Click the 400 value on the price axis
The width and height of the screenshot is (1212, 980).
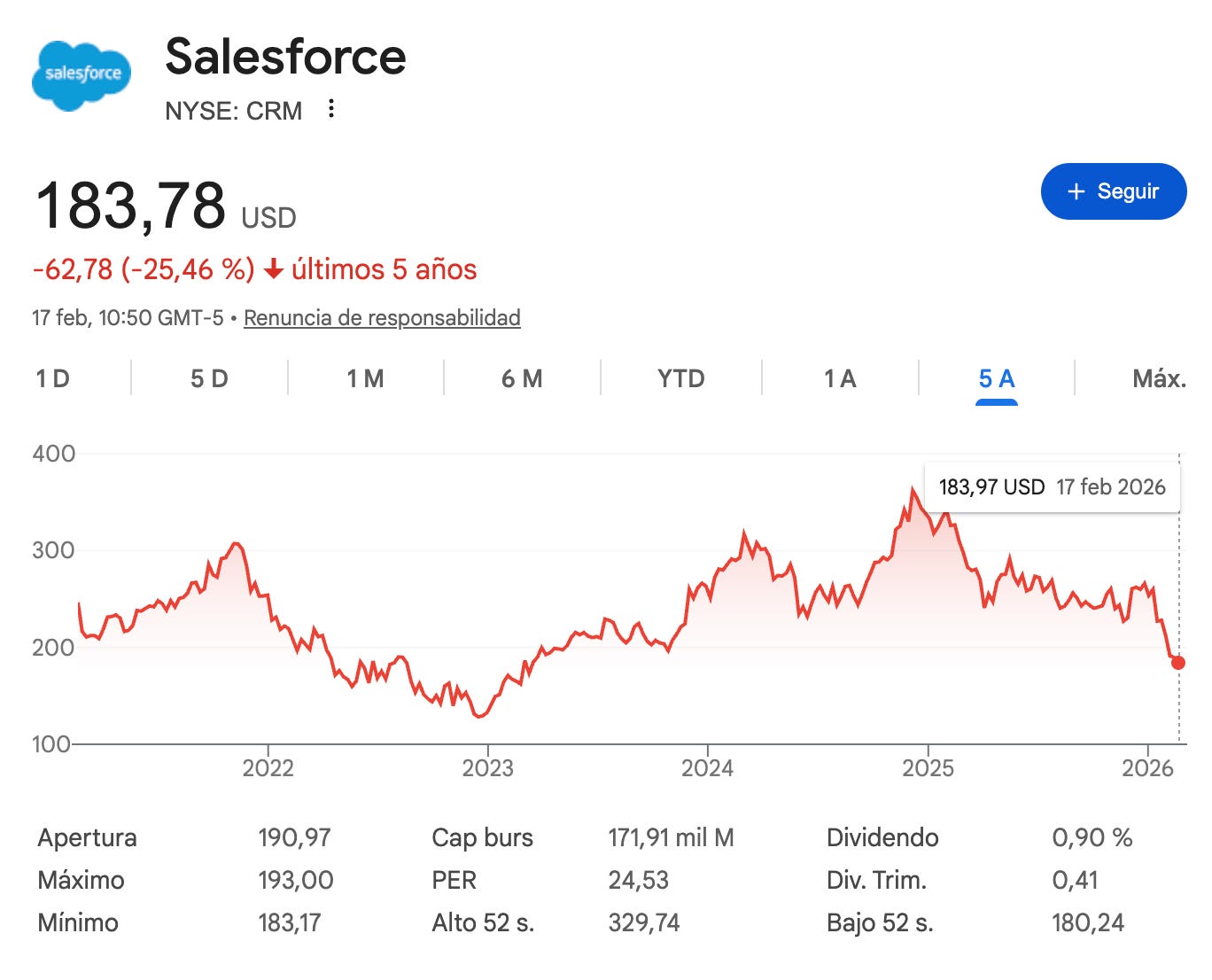pyautogui.click(x=54, y=454)
